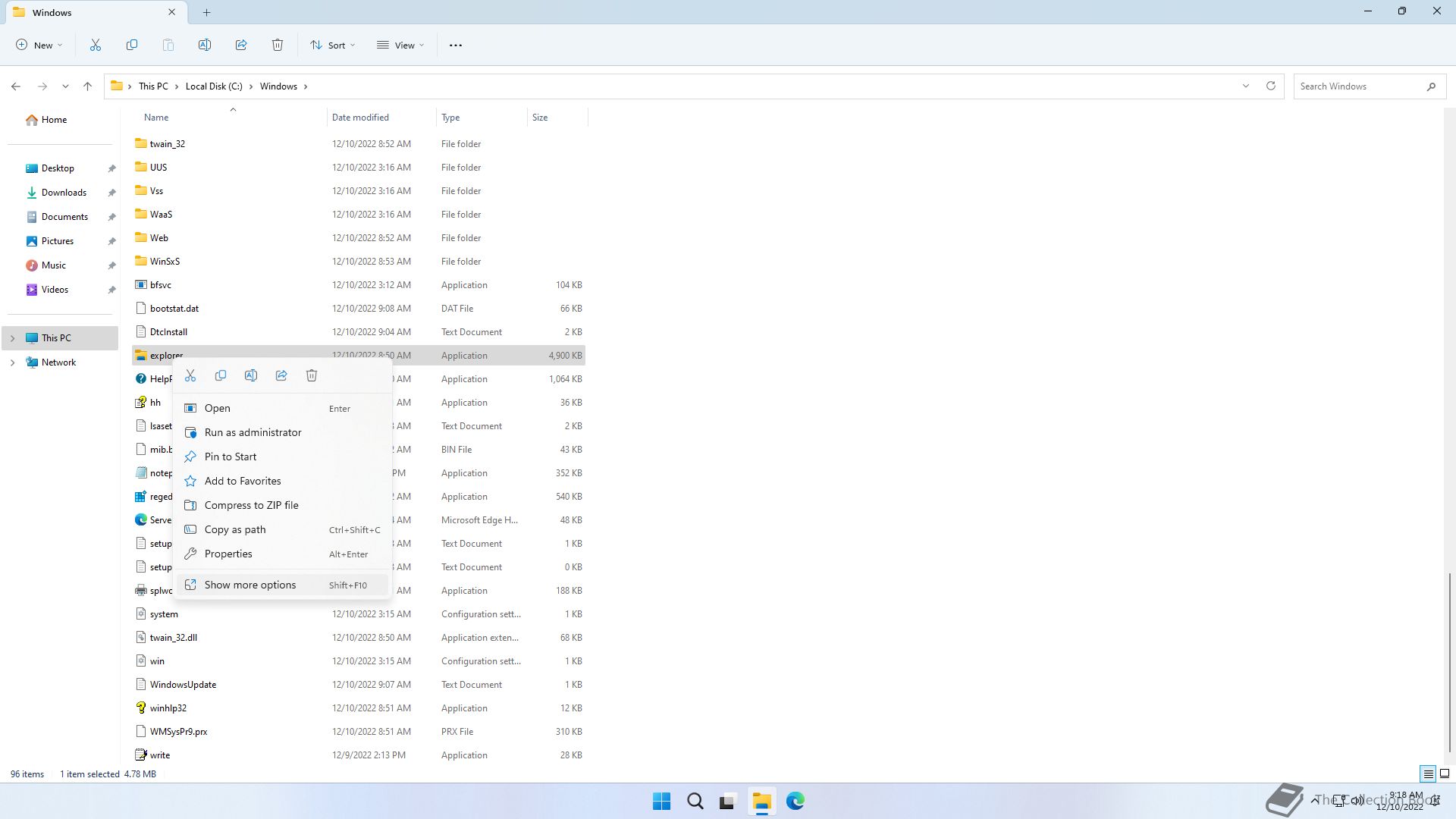Screen dimensions: 1456x819
Task: Click the Cut icon in the context menu
Action: [190, 375]
